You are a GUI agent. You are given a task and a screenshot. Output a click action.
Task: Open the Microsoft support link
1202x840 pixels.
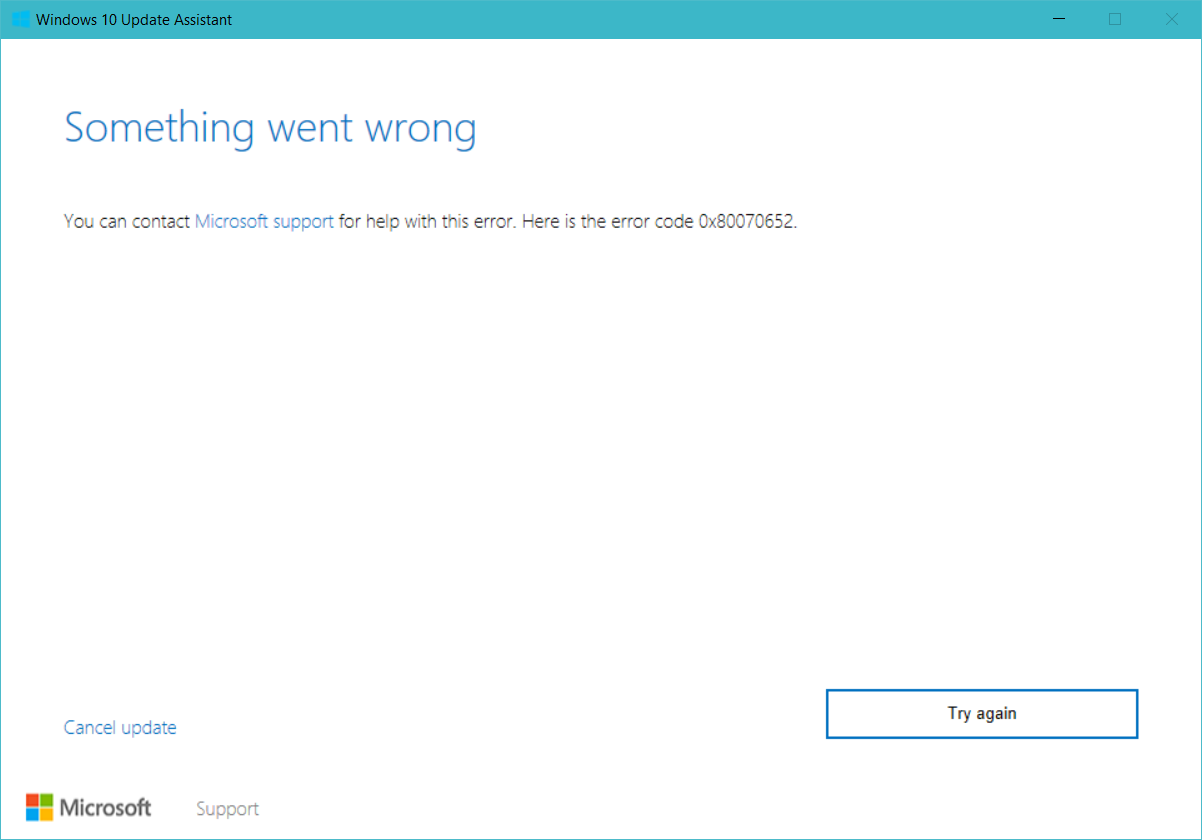264,221
